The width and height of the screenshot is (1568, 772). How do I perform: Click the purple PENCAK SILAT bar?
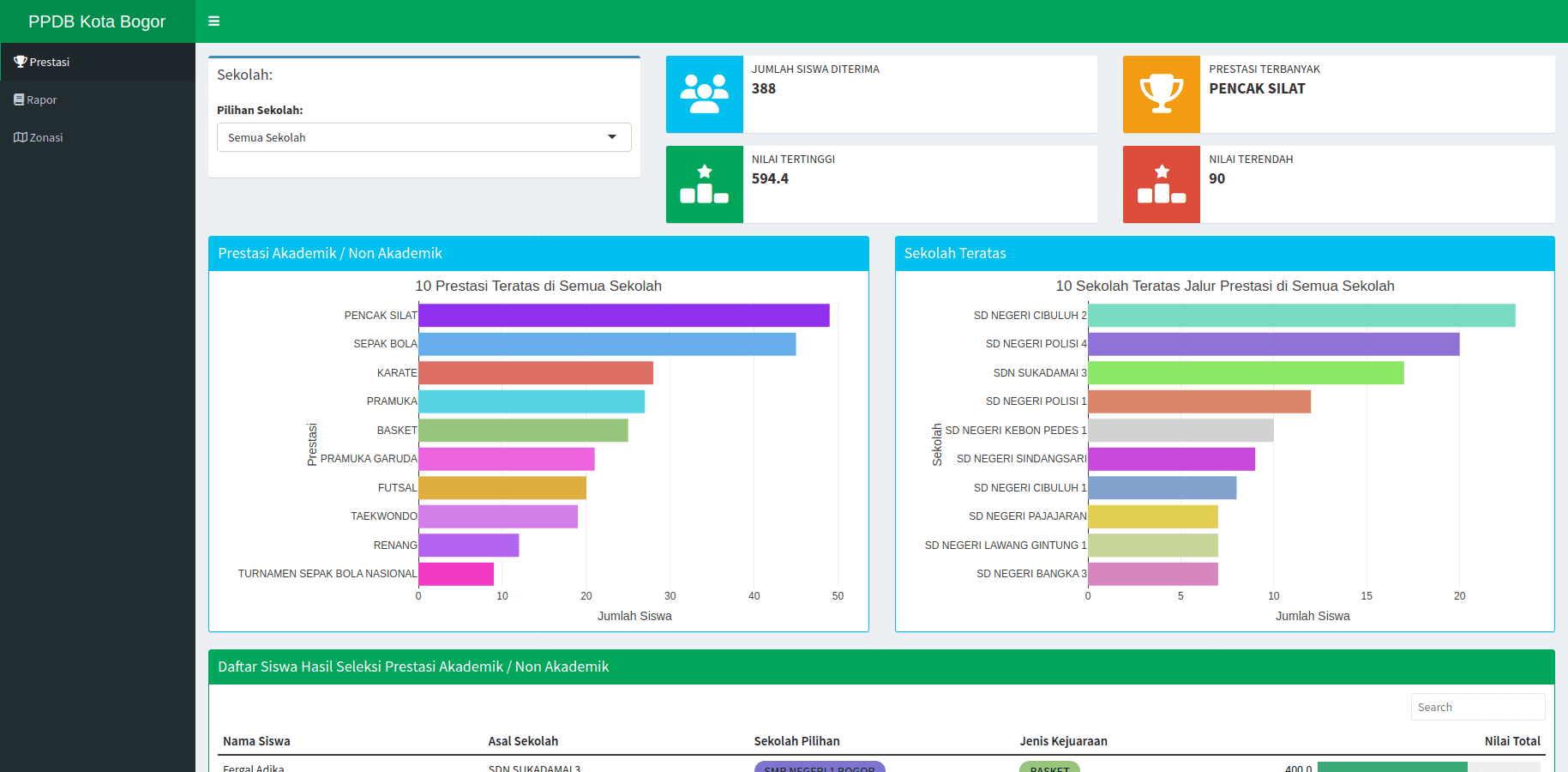[x=623, y=316]
